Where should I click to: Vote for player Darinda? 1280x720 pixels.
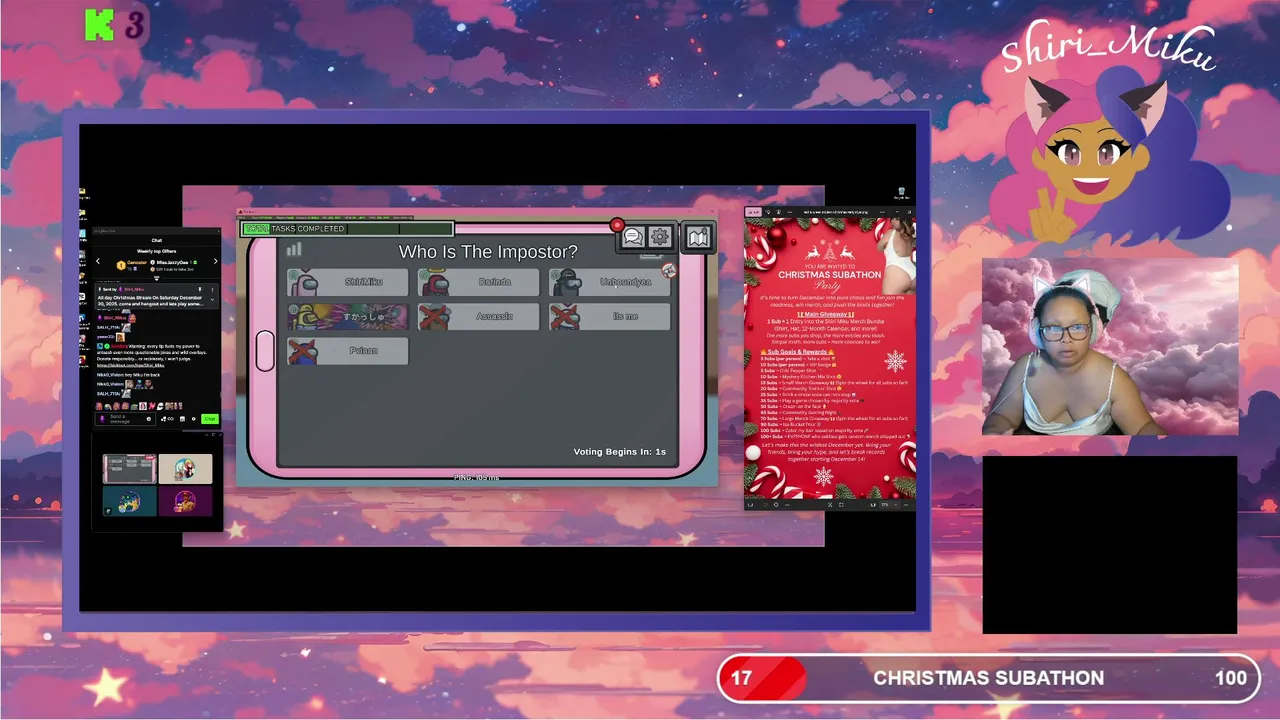coord(479,282)
